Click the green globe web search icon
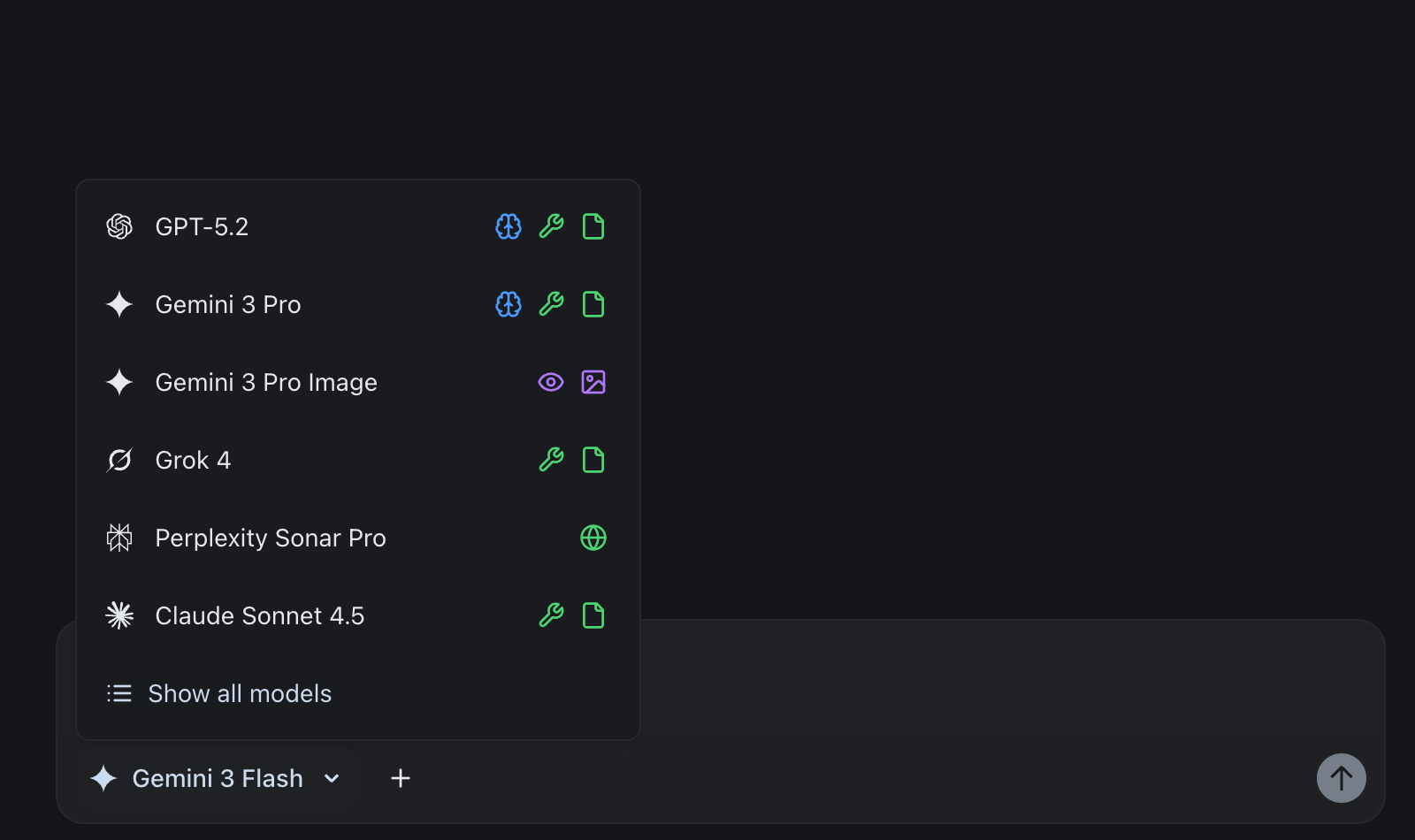Viewport: 1415px width, 840px height. [x=593, y=538]
